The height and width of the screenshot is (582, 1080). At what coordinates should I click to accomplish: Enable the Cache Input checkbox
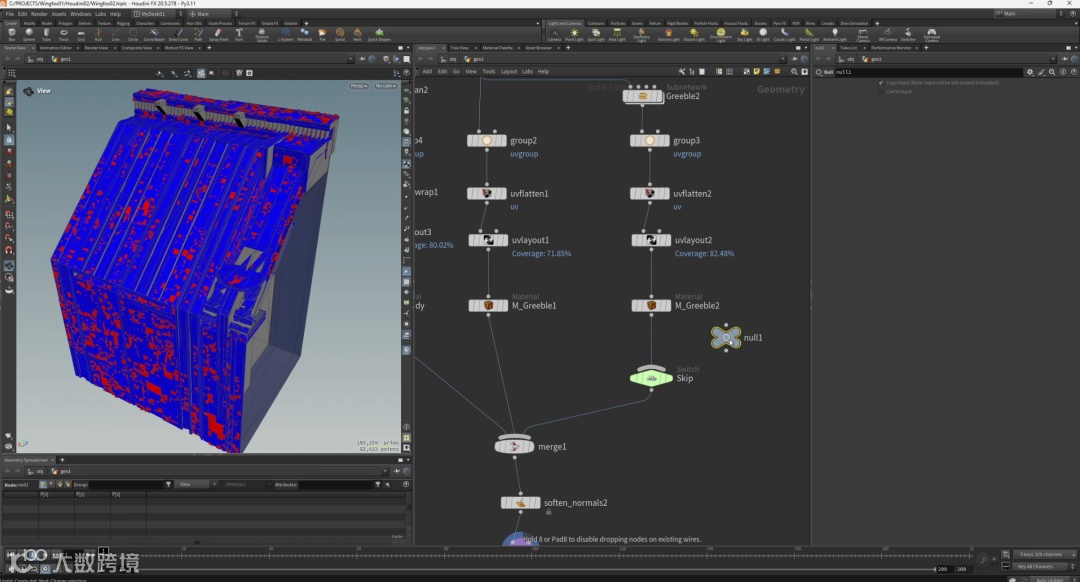(881, 91)
